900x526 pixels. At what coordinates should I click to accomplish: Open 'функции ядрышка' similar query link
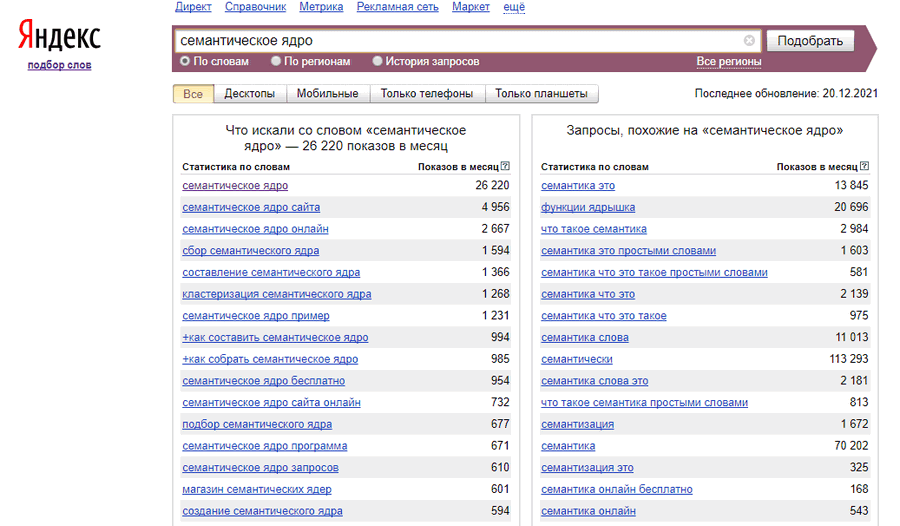pos(587,207)
